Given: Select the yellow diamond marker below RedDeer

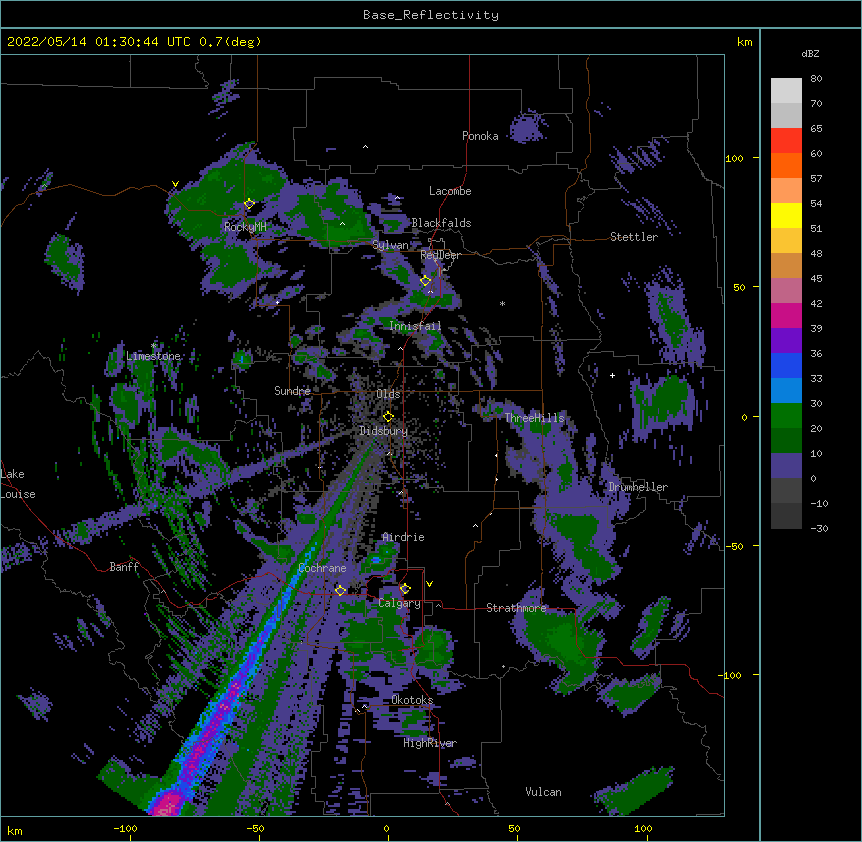Looking at the screenshot, I should point(425,280).
